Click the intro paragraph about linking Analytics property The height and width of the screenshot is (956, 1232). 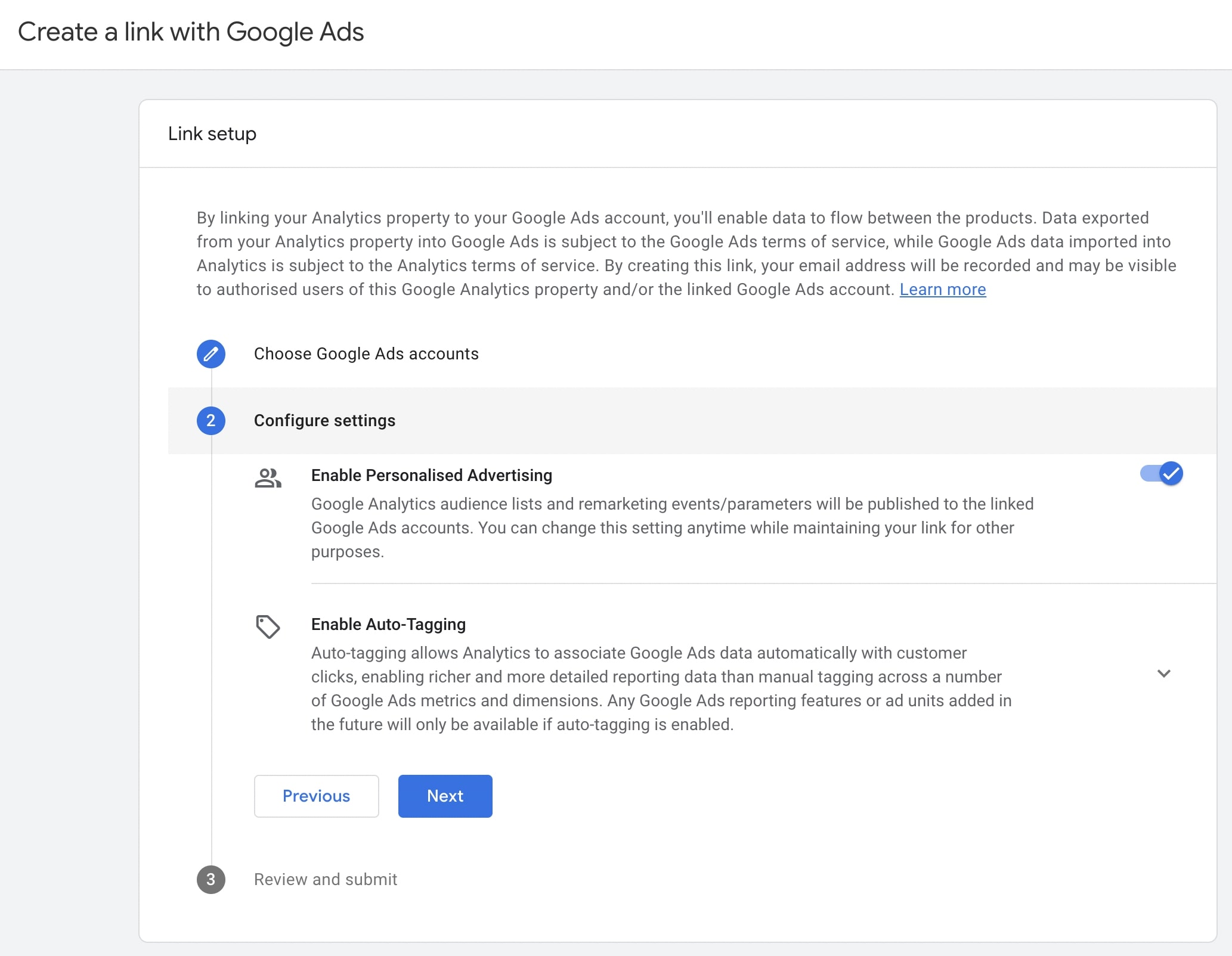(686, 254)
